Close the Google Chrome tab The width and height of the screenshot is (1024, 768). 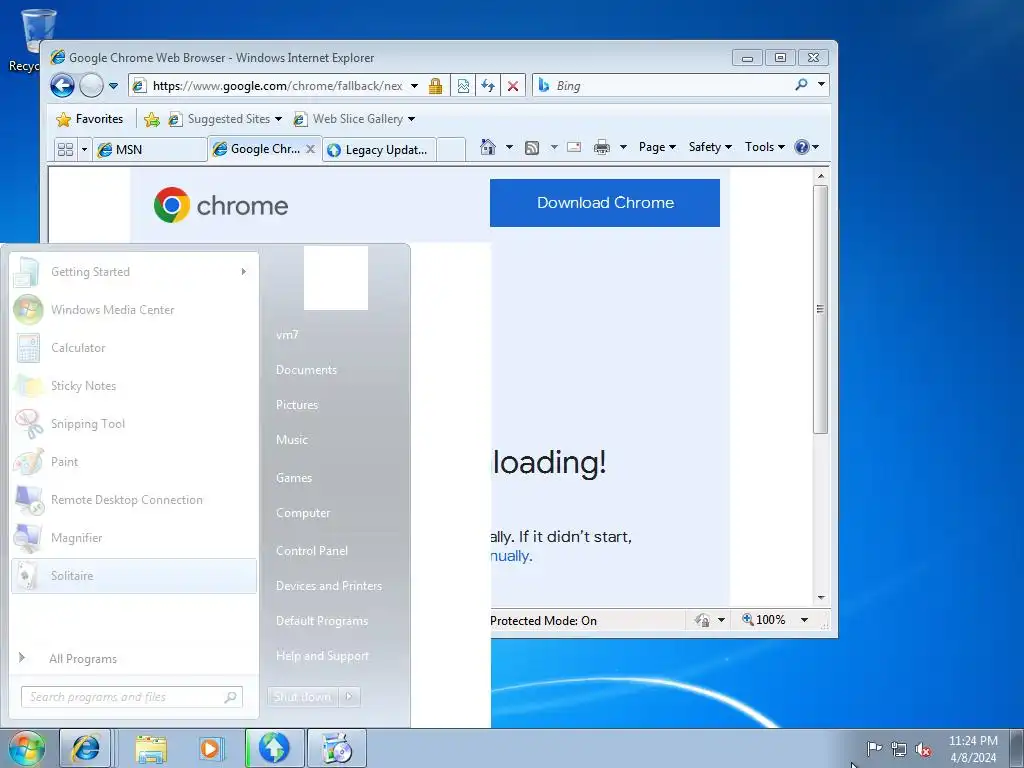coord(311,149)
